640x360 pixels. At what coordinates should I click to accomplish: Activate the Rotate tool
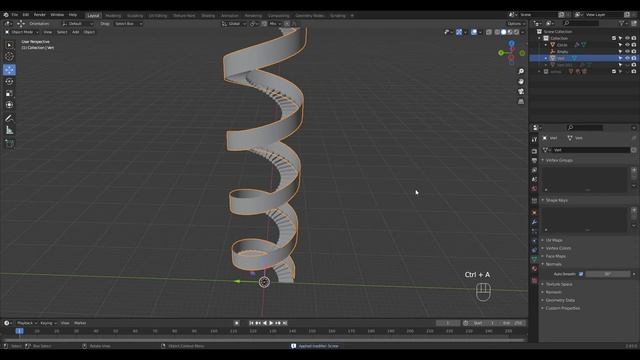[9, 82]
